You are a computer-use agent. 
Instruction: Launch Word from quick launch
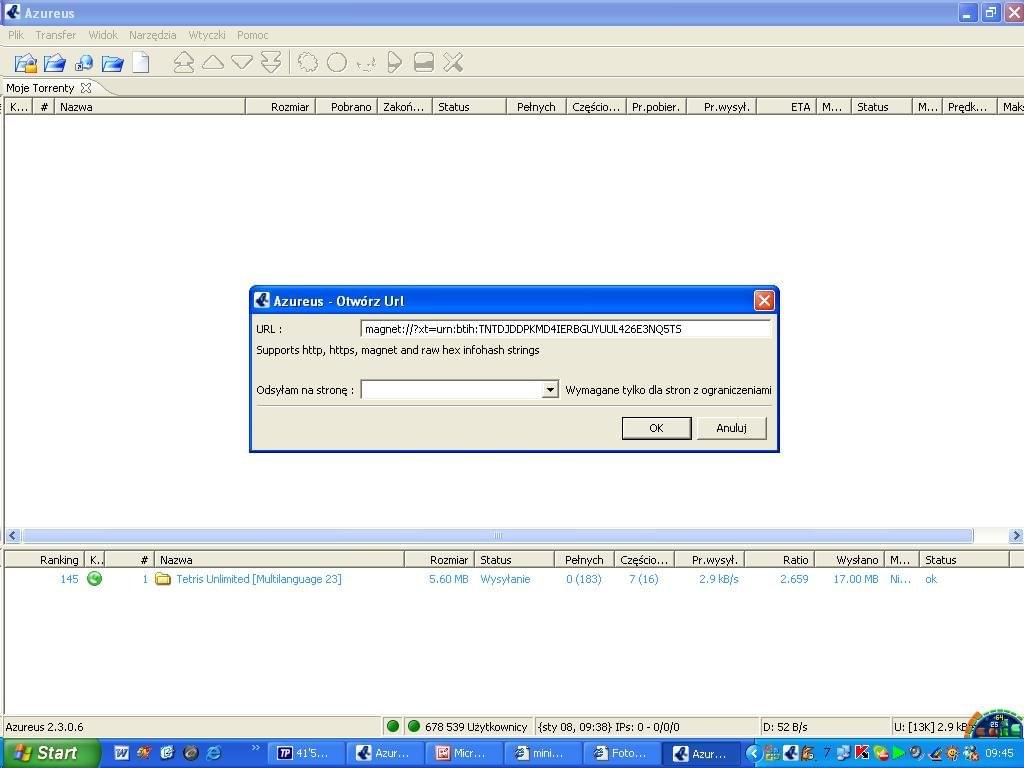(121, 753)
